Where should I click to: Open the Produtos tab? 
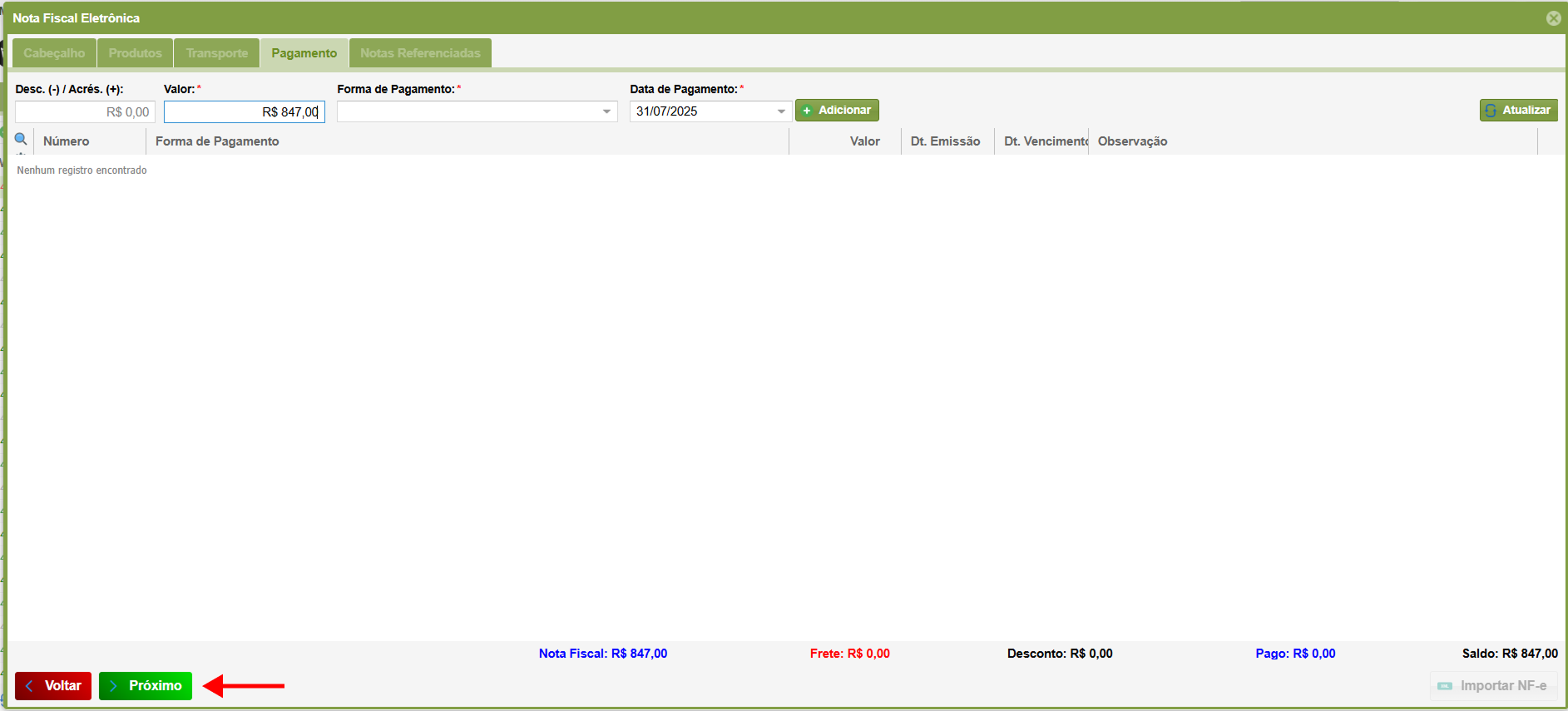click(135, 53)
